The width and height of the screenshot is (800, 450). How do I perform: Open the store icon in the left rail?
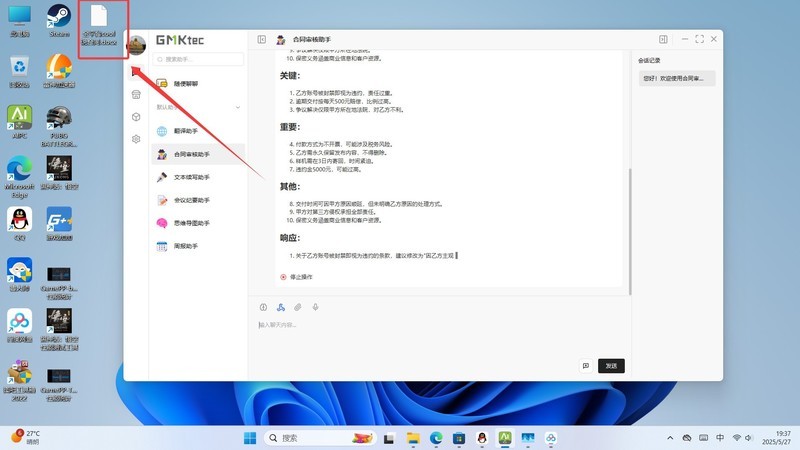tap(136, 94)
